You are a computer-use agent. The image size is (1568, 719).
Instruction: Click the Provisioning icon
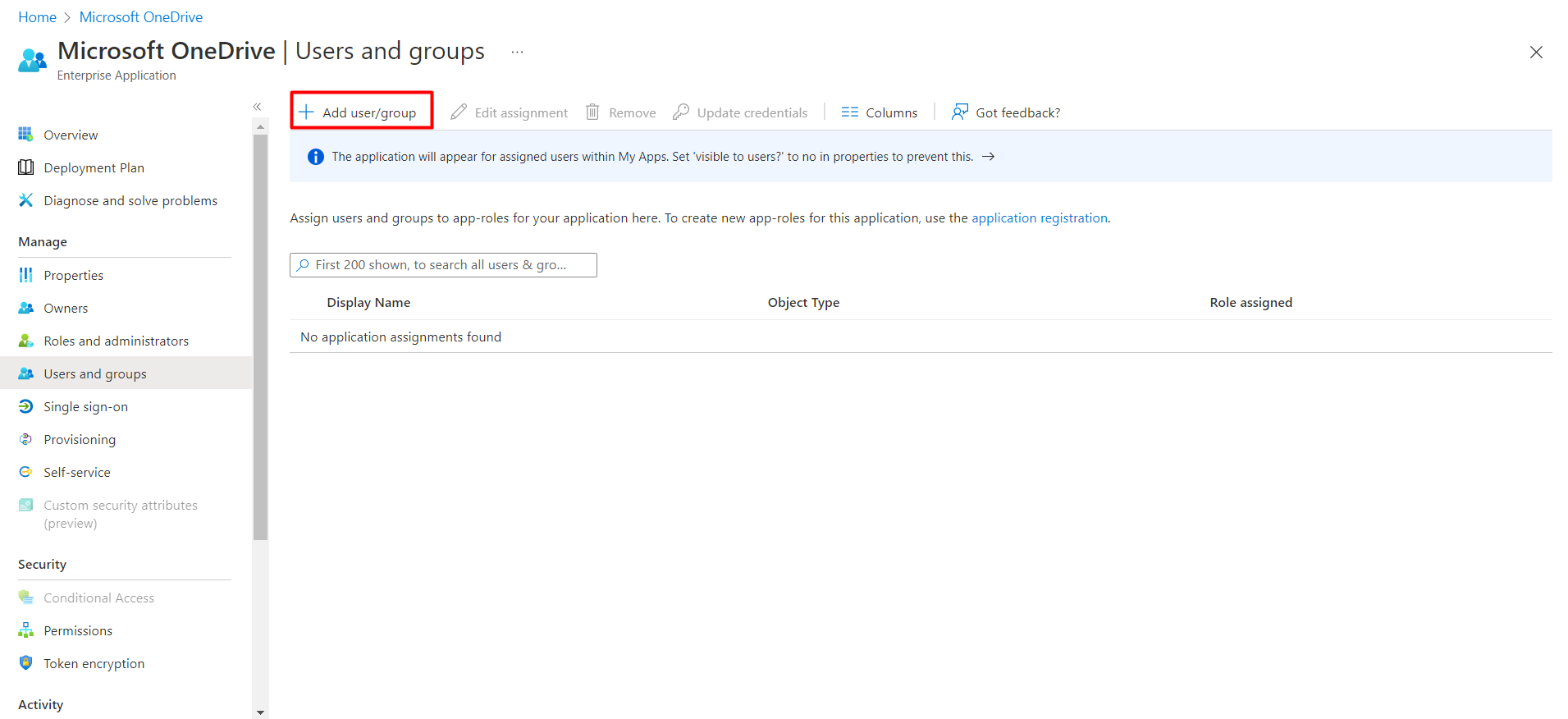(25, 439)
